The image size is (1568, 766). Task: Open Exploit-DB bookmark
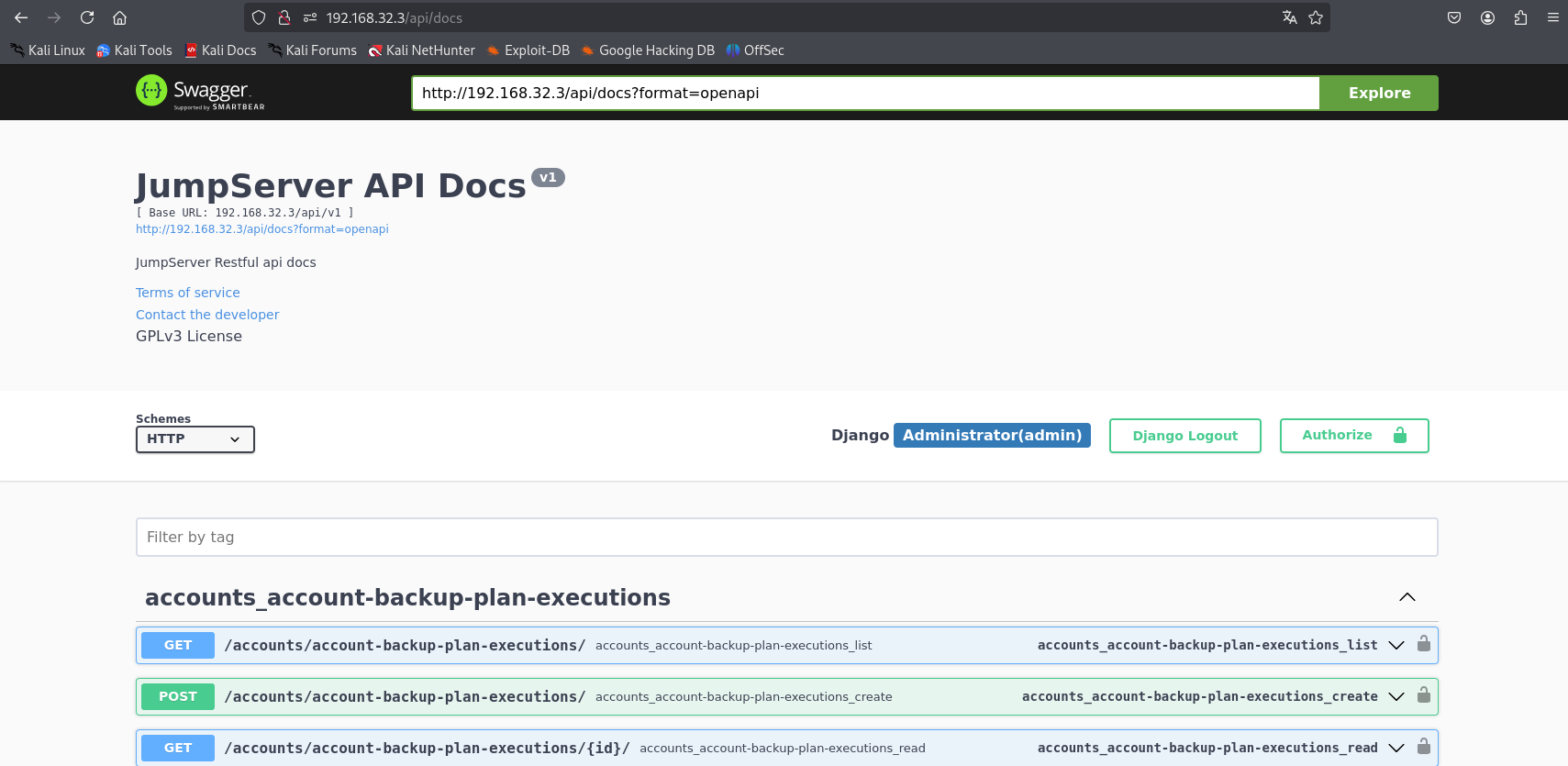pos(528,50)
